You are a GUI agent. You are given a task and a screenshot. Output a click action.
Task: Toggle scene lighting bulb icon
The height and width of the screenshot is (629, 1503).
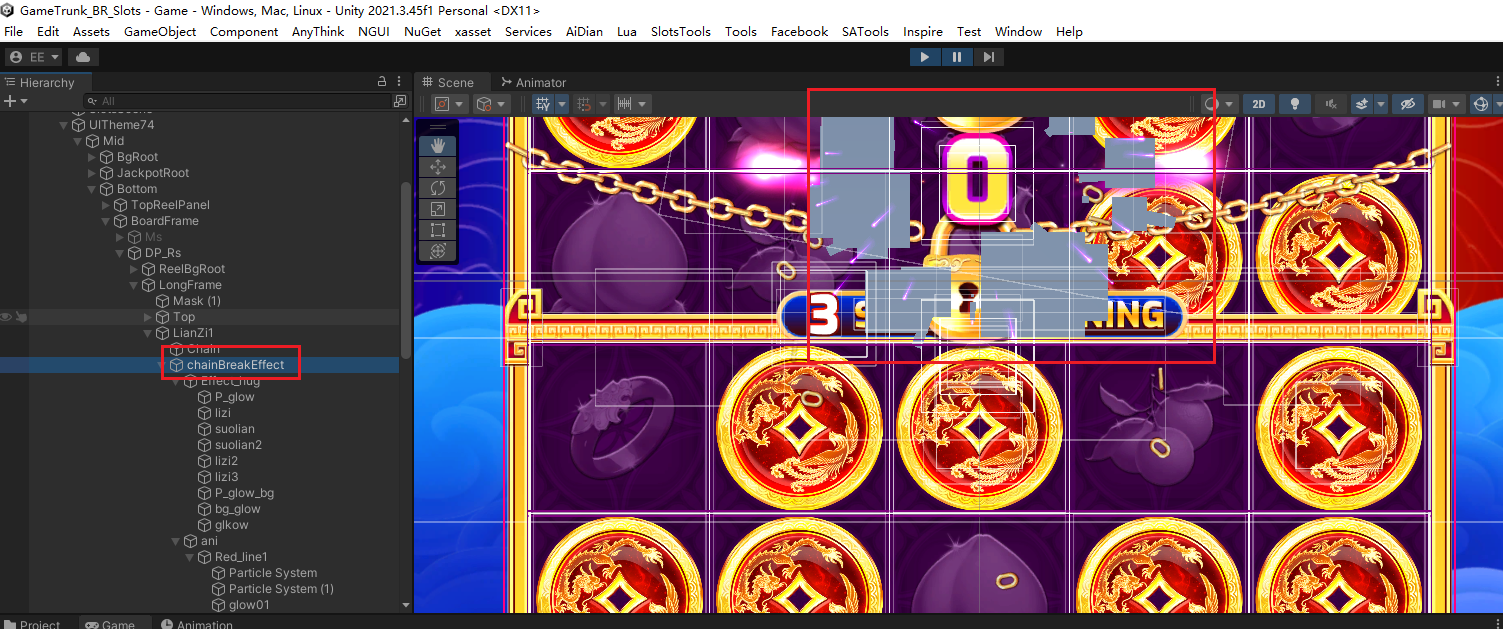pyautogui.click(x=1295, y=104)
